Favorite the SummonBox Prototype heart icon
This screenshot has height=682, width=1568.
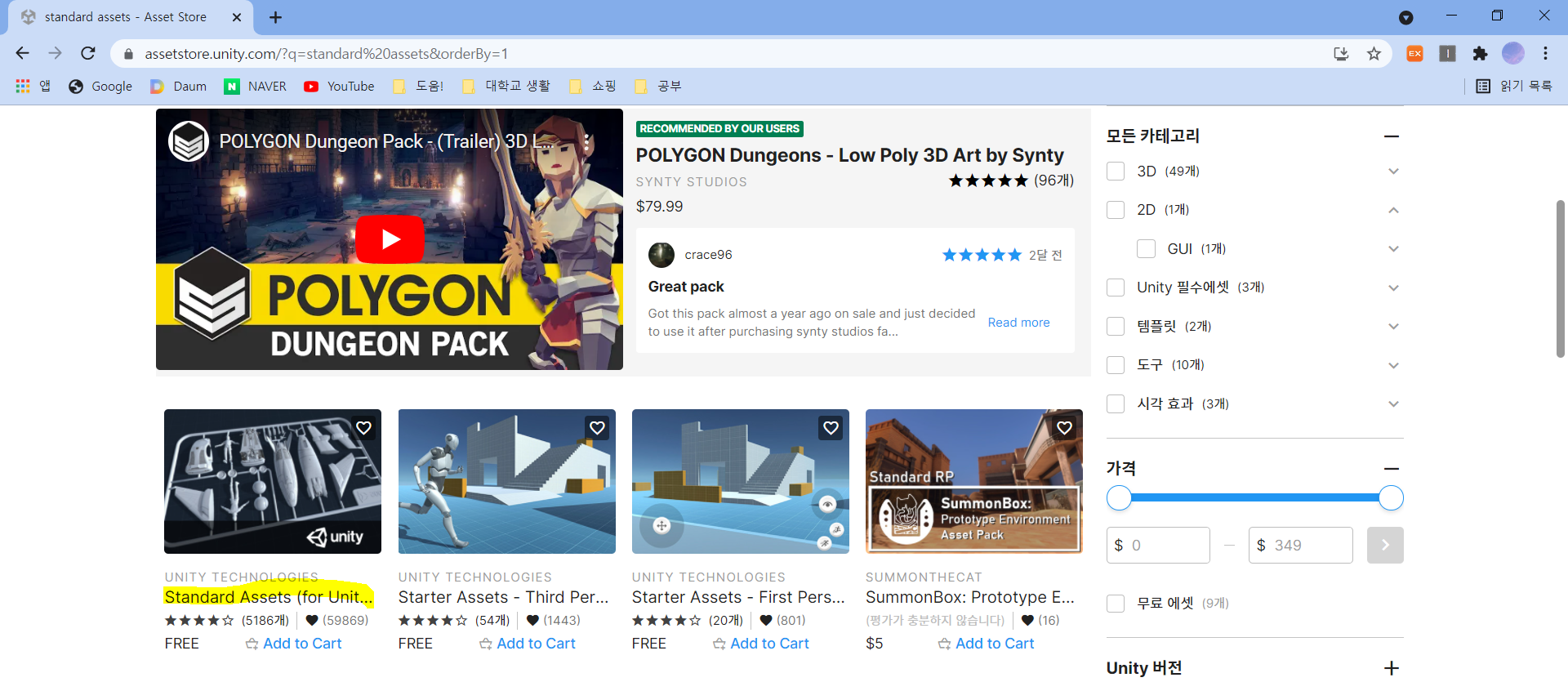(1064, 427)
